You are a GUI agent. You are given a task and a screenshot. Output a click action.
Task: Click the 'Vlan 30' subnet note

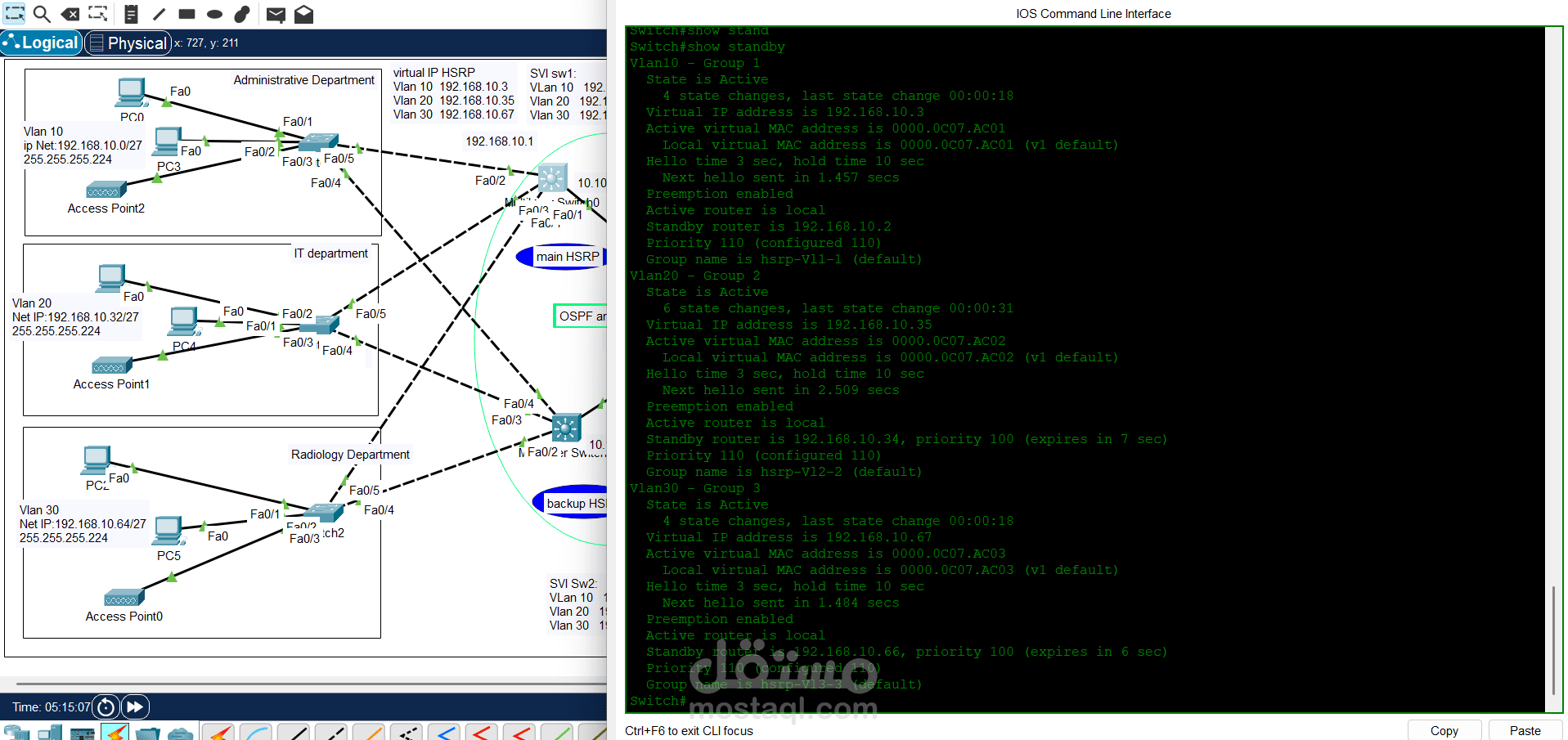click(83, 524)
